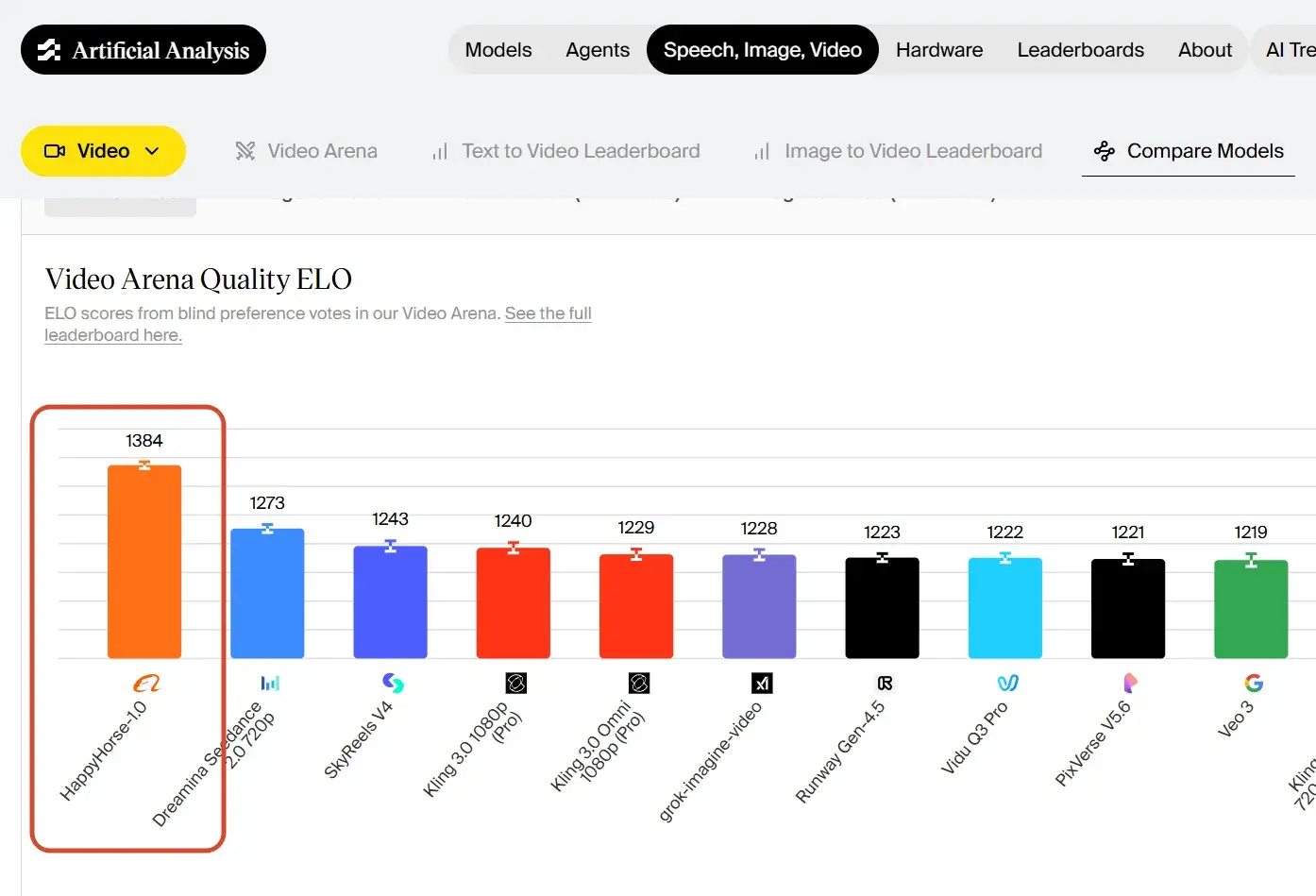
Task: Click the Alibaba logo under HappyHorse-1.0 bar
Action: click(146, 683)
